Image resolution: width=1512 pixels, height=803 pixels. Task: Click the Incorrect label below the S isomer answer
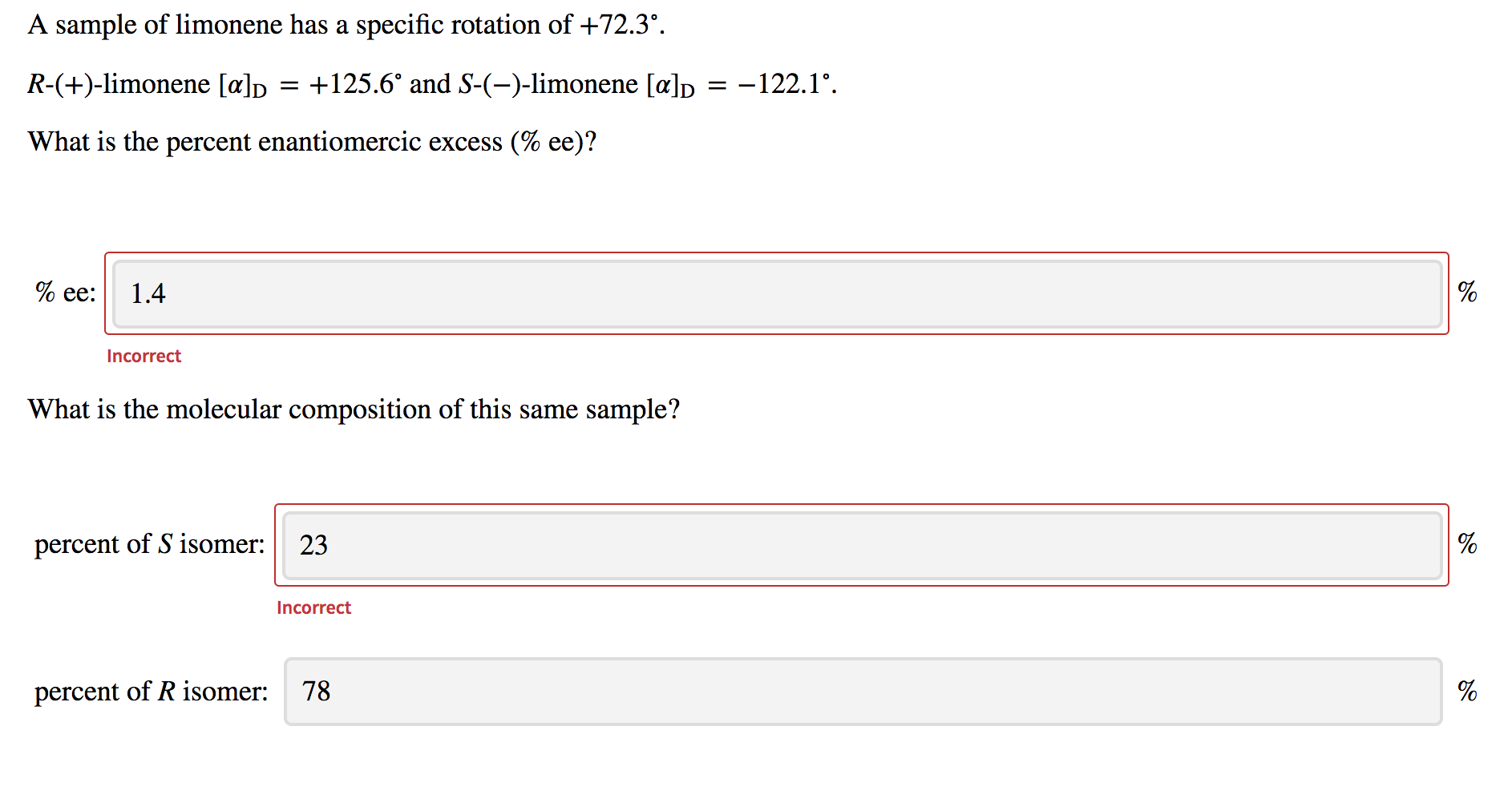click(313, 607)
